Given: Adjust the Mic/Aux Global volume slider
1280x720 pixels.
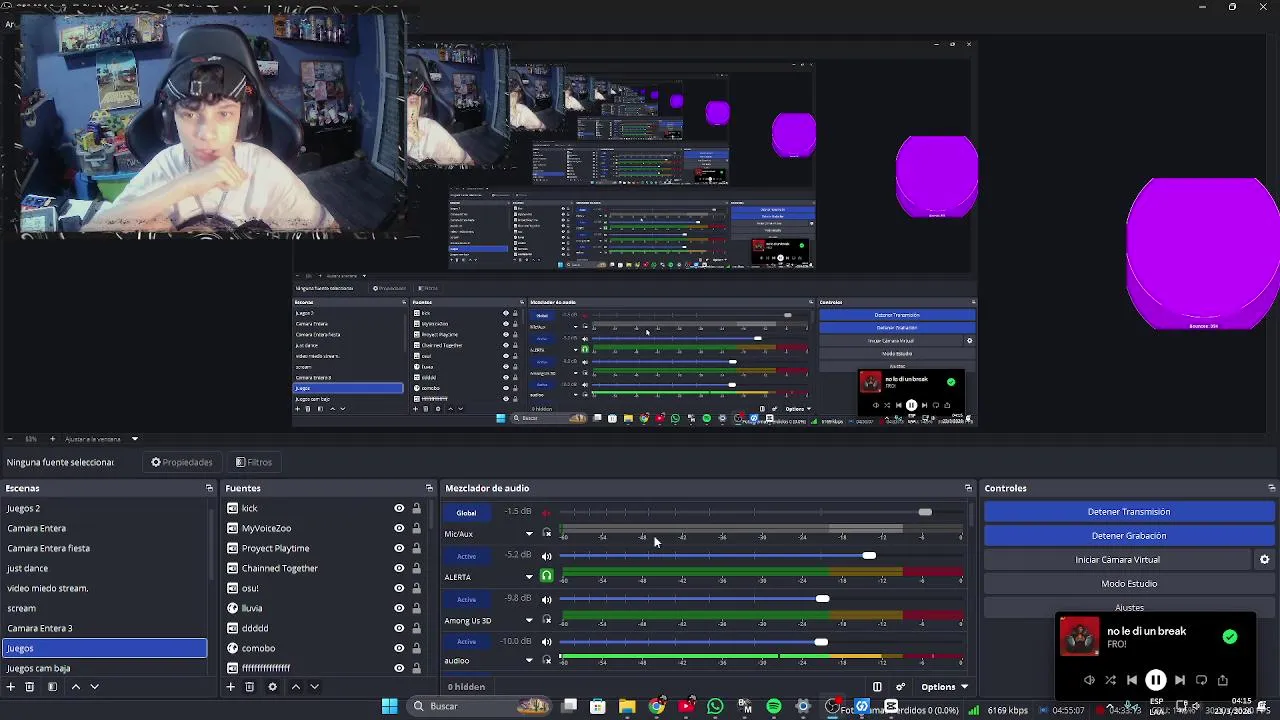Looking at the screenshot, I should tap(925, 513).
